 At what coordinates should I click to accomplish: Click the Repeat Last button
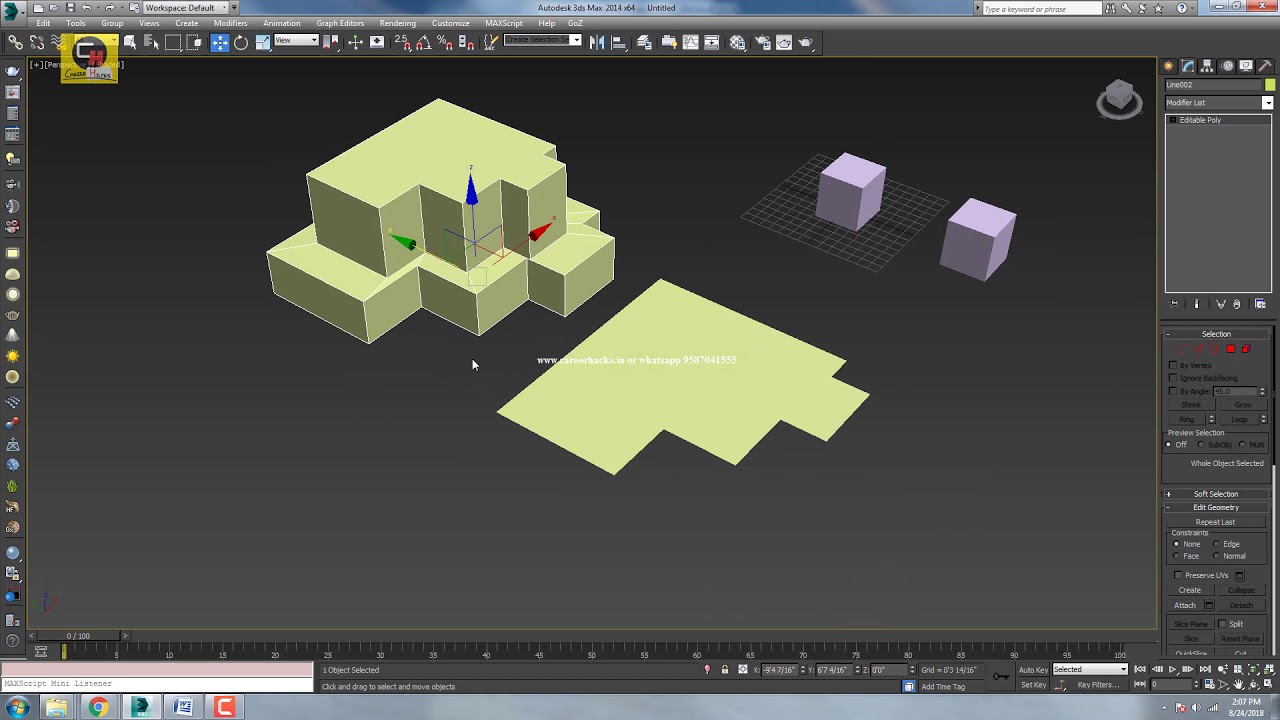[x=1215, y=522]
